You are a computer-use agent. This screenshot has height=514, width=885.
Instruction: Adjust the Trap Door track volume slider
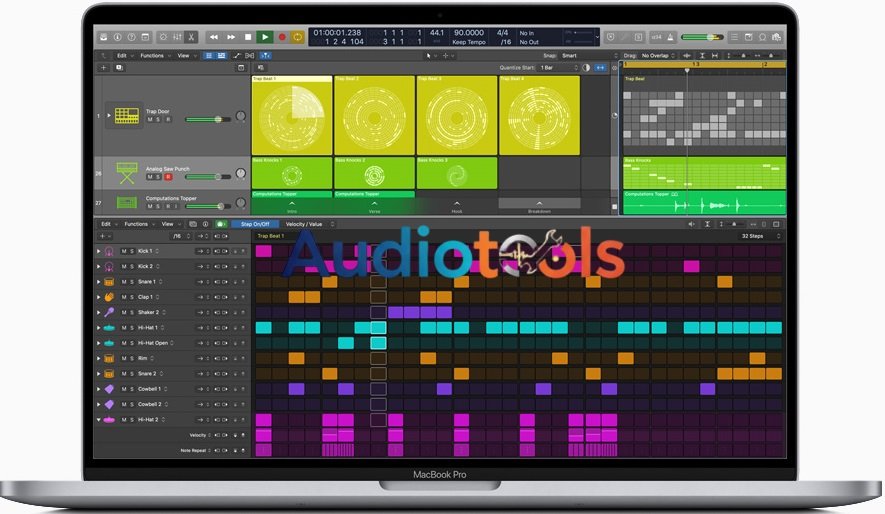pyautogui.click(x=208, y=120)
